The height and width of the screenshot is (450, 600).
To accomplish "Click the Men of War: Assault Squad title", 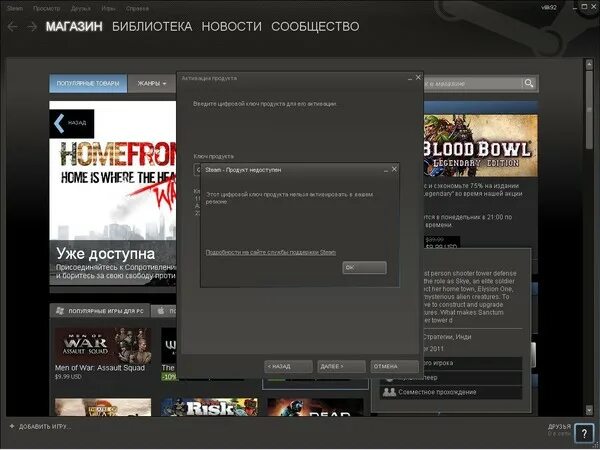I will click(x=100, y=368).
